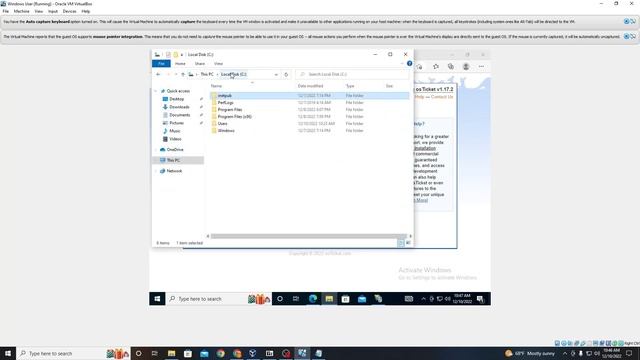Open Edge collections icon
This screenshot has width=640, height=360.
[x=451, y=67]
